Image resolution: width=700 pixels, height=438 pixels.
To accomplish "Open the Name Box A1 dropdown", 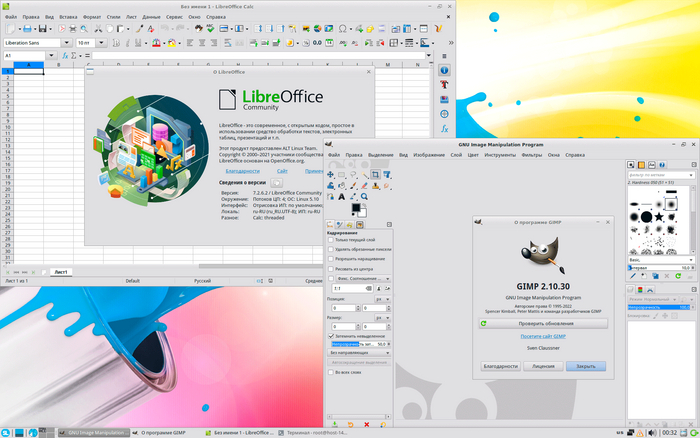I will coord(51,55).
